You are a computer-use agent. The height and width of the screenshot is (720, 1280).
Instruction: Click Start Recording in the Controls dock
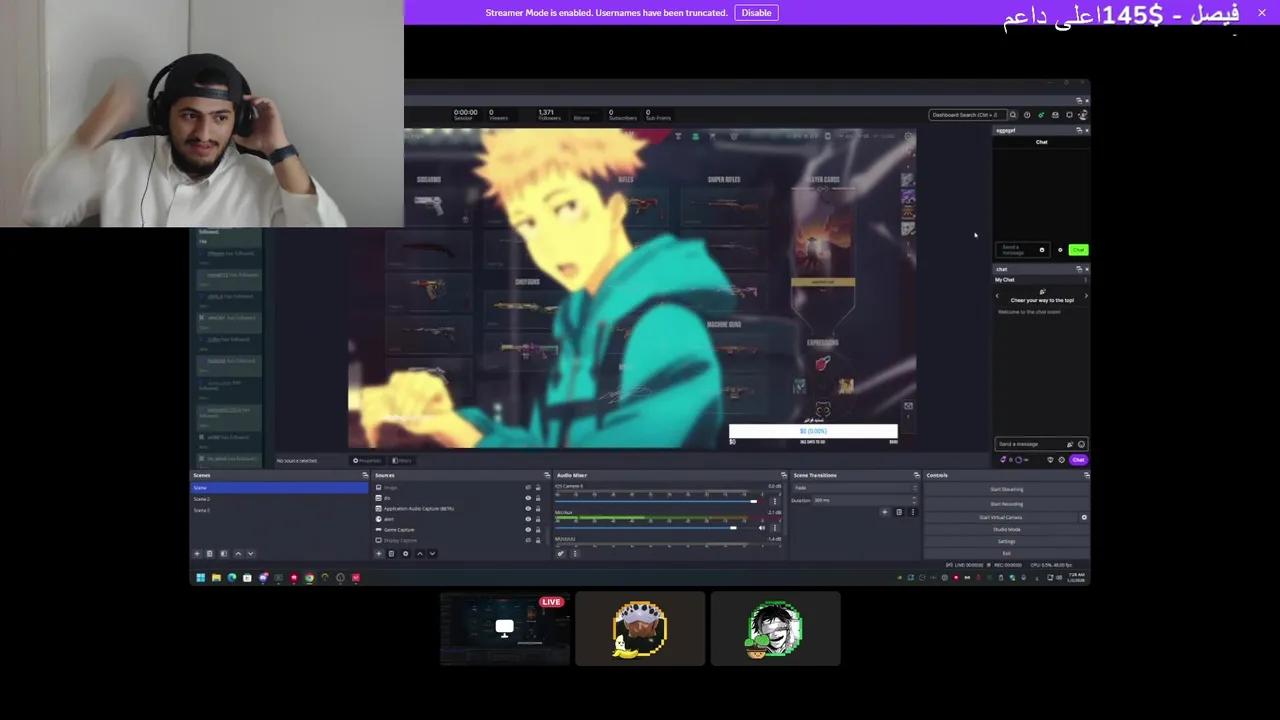[x=1006, y=504]
